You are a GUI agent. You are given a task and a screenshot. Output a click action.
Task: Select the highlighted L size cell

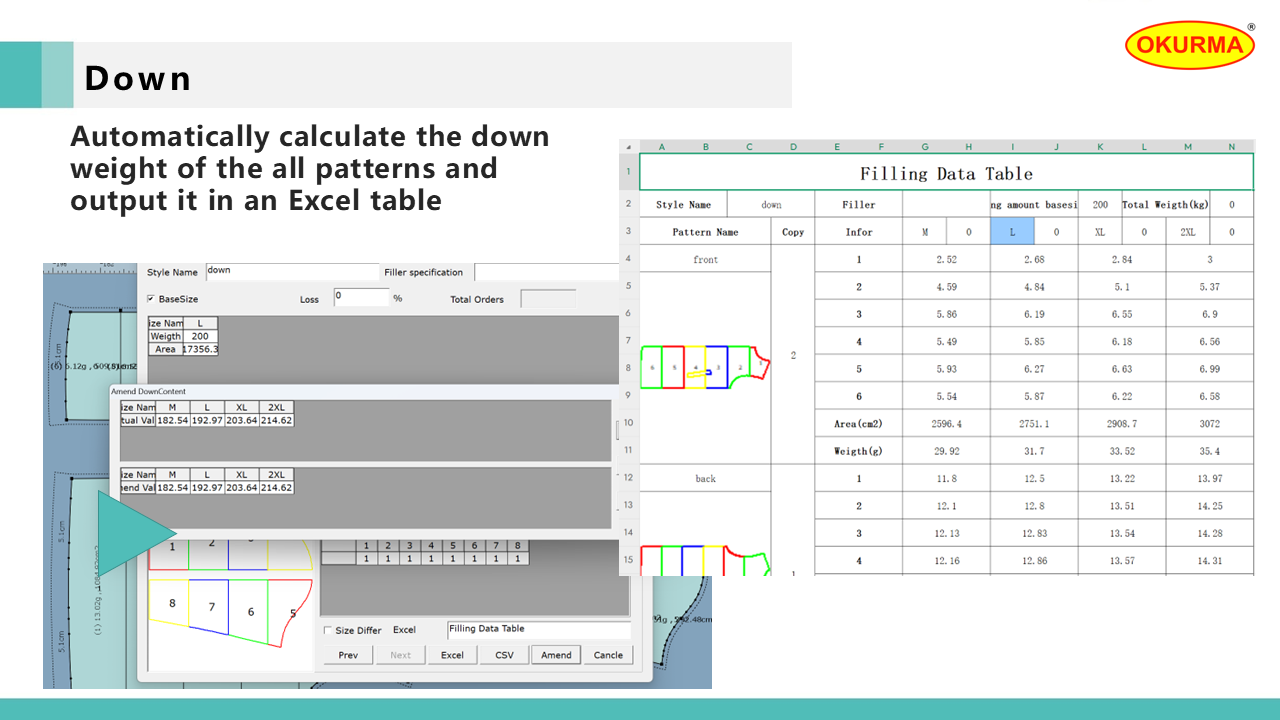coord(1012,232)
